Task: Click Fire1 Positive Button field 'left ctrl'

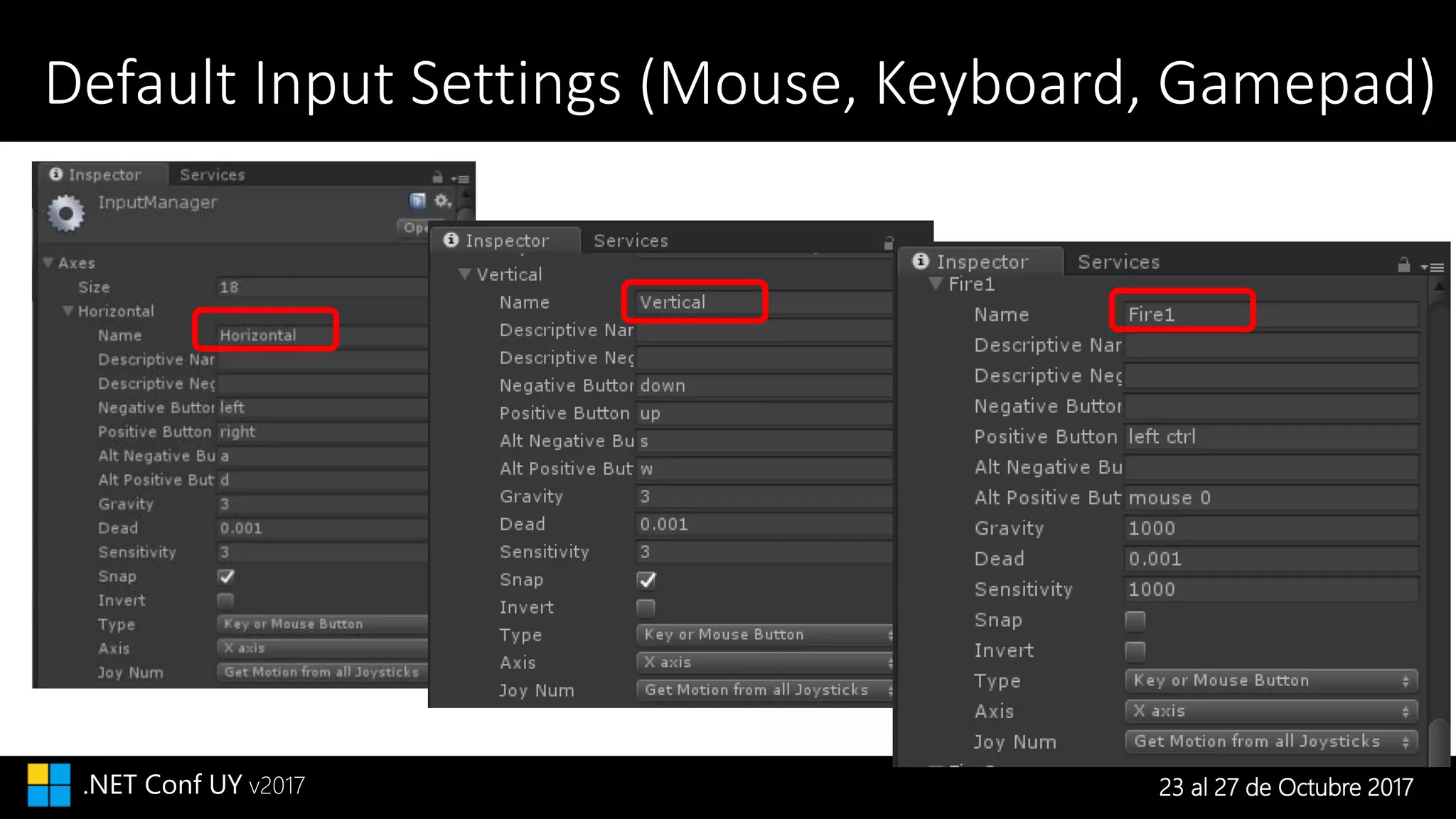Action: point(1272,437)
